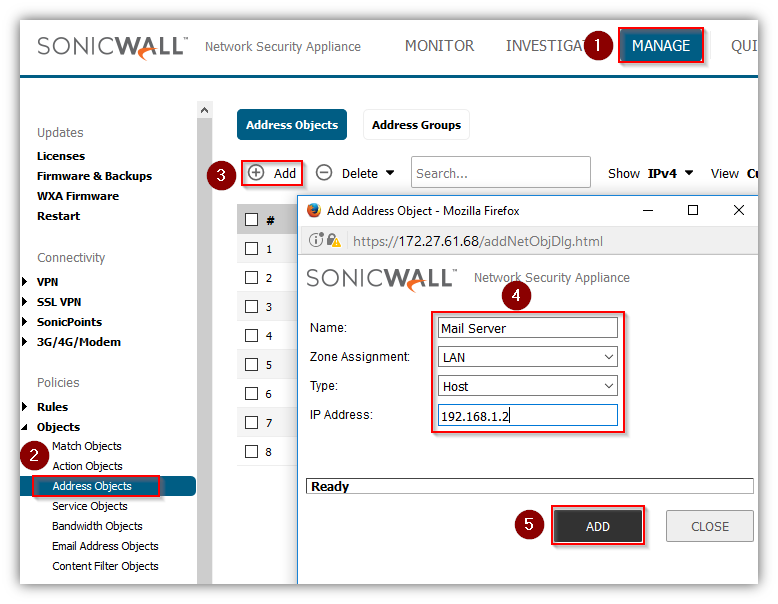
Task: Open the Delete dropdown arrow
Action: coord(390,173)
